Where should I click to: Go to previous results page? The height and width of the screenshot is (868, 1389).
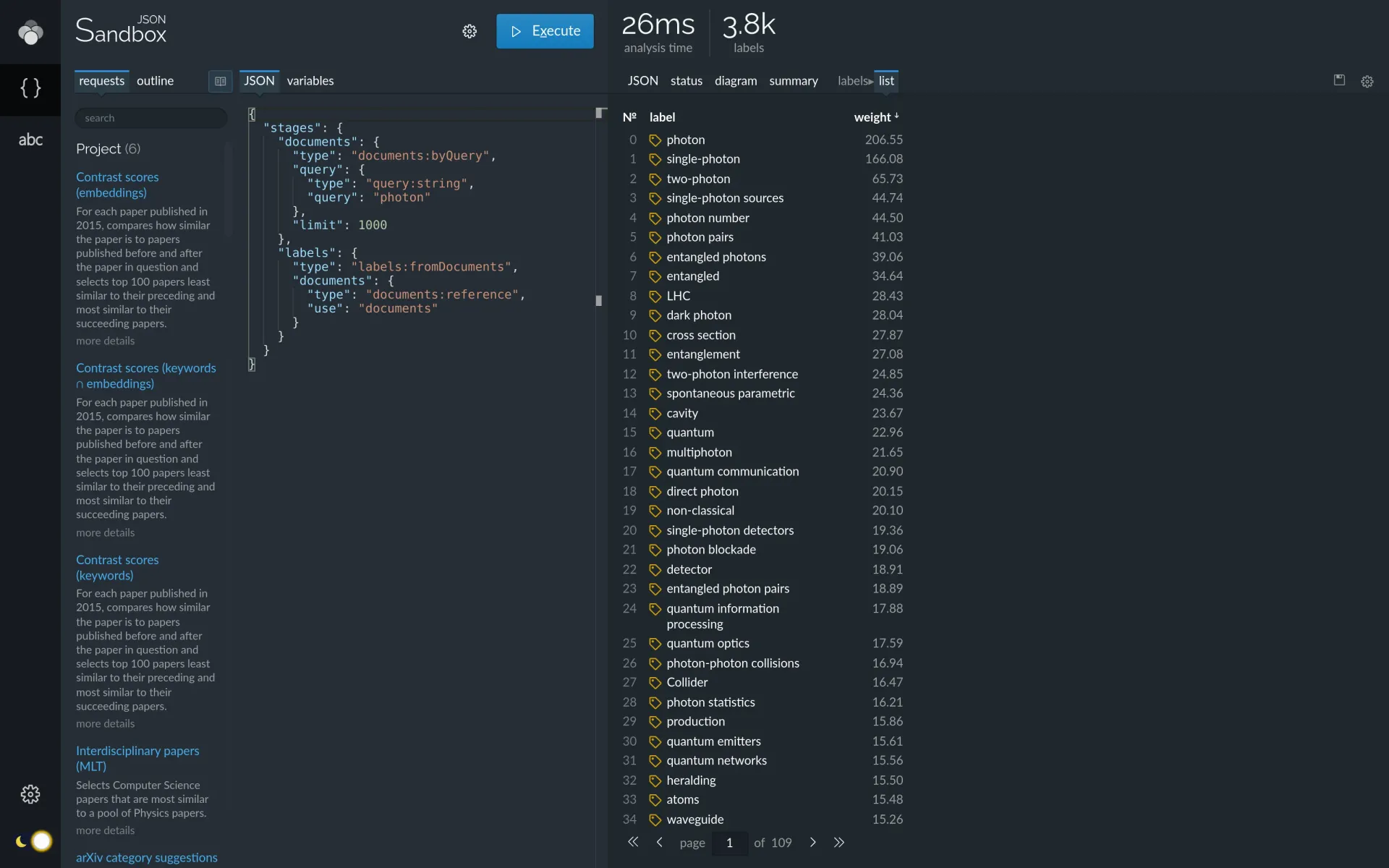(659, 842)
